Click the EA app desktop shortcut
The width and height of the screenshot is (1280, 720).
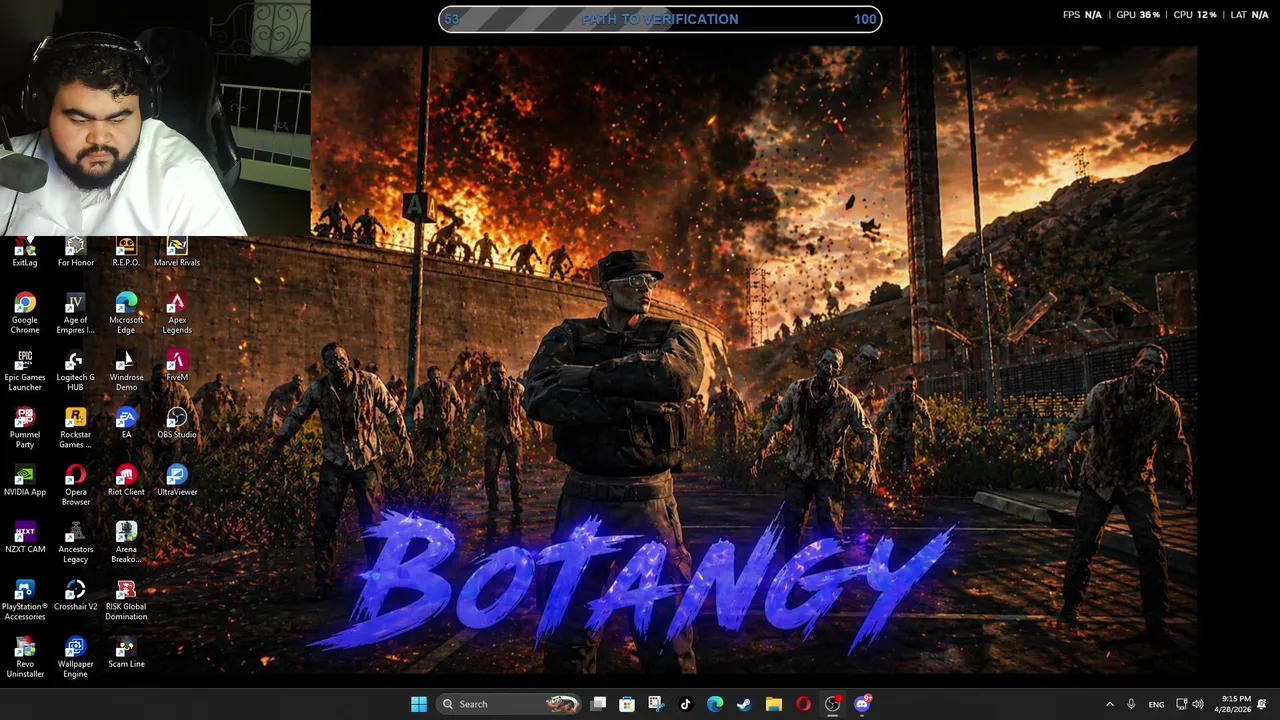pyautogui.click(x=126, y=423)
